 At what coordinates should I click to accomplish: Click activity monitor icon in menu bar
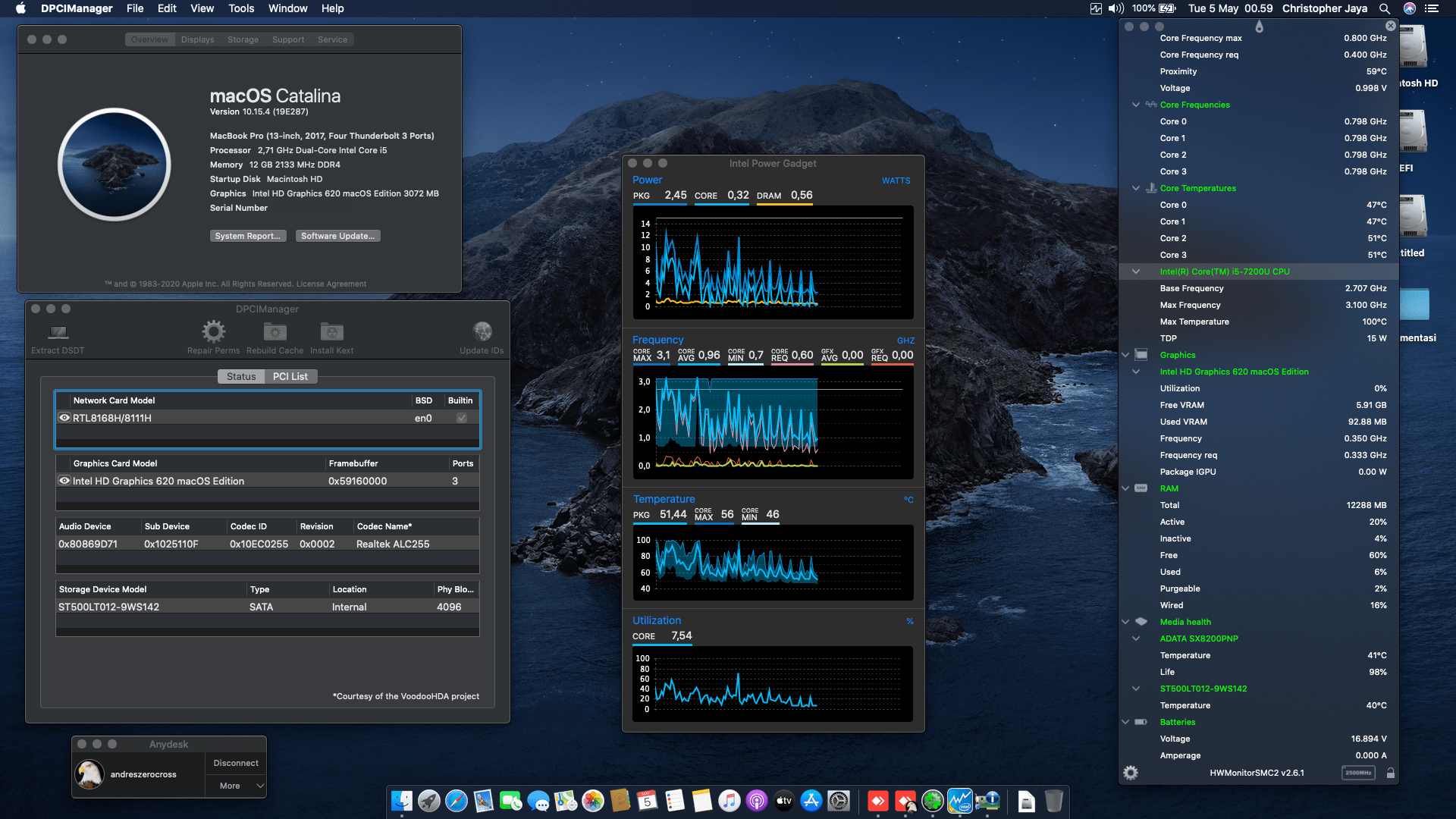(1096, 8)
